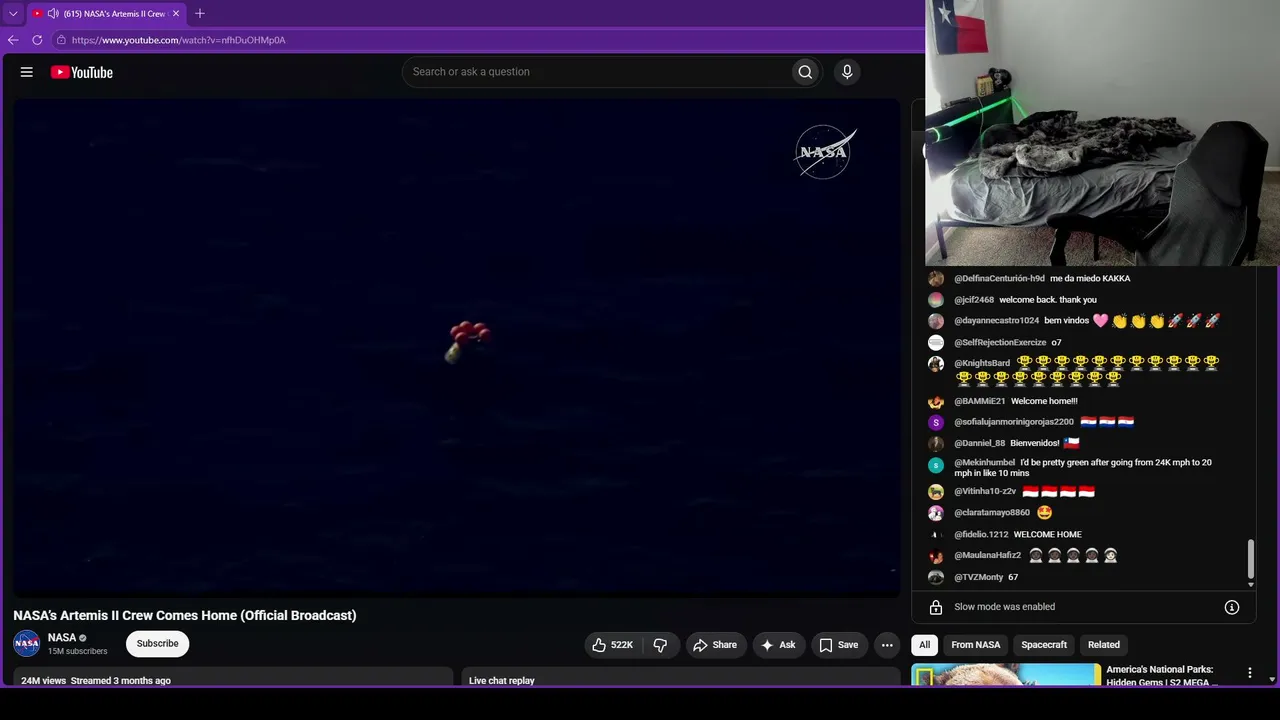Select the Related chip
Viewport: 1280px width, 720px height.
tap(1104, 645)
